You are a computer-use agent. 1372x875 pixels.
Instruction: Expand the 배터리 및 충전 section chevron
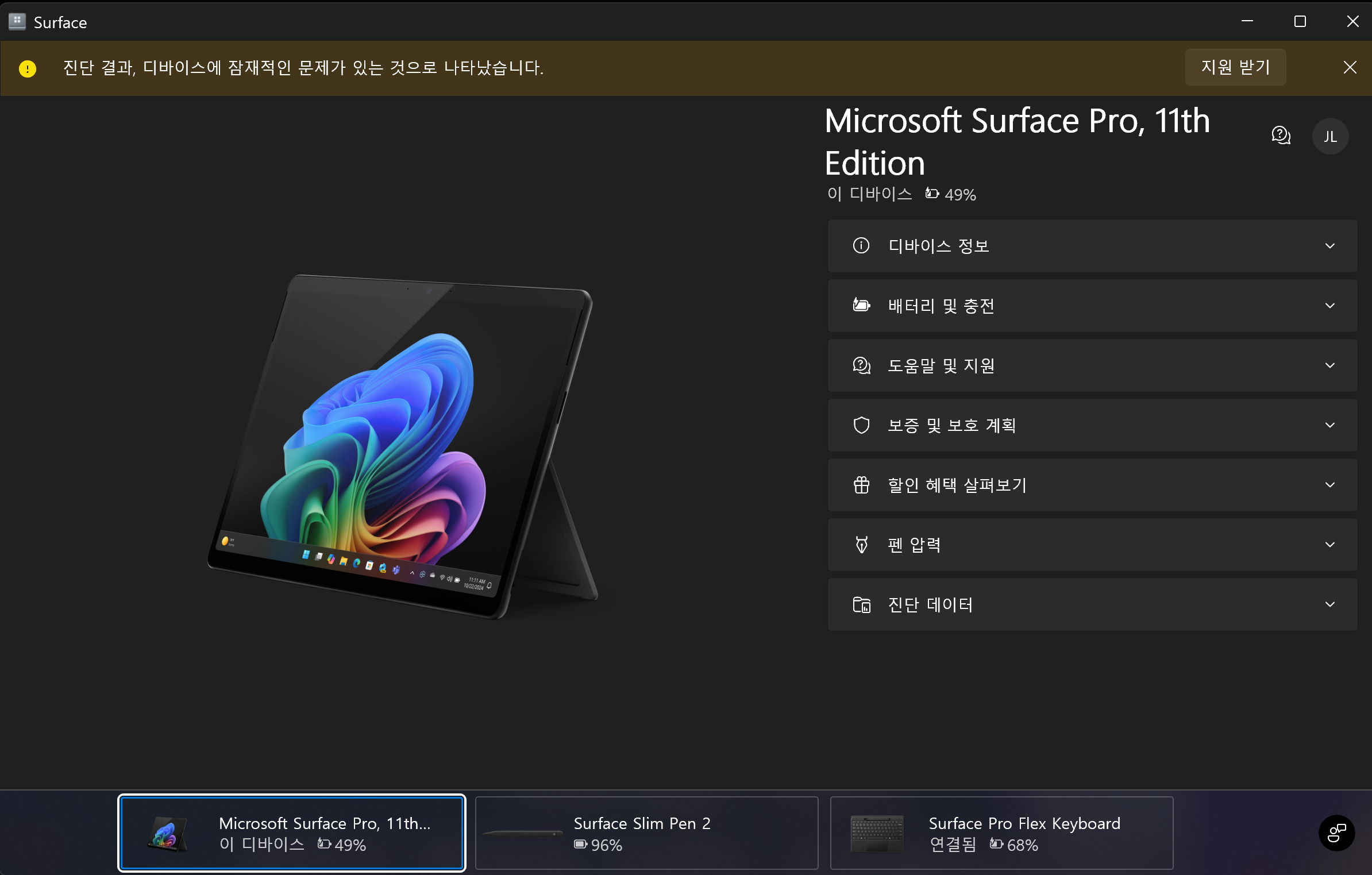click(1330, 306)
